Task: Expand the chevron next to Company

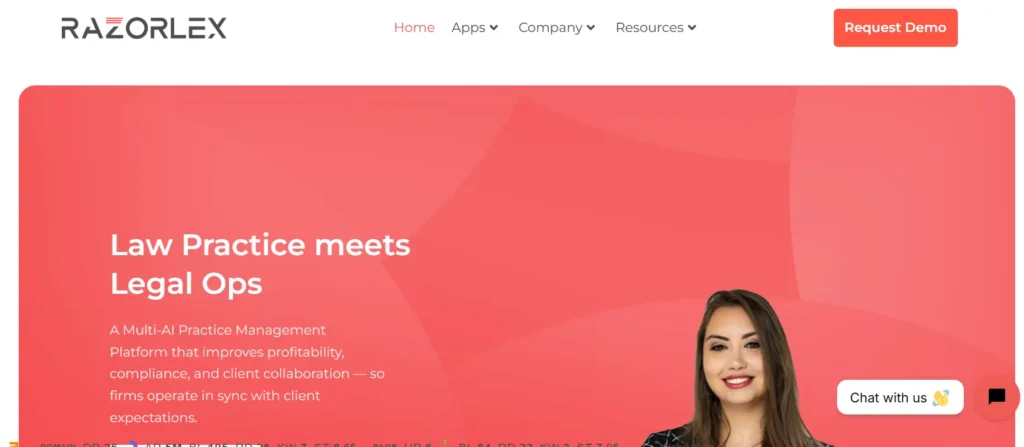Action: 590,27
